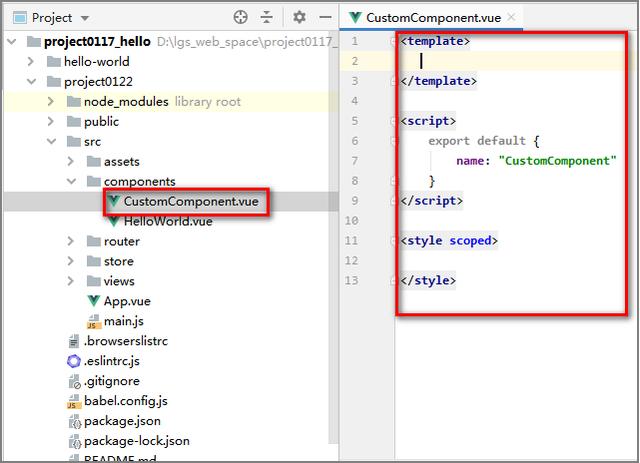Select CustomComponent.vue in the tree
640x463 pixels.
click(191, 201)
